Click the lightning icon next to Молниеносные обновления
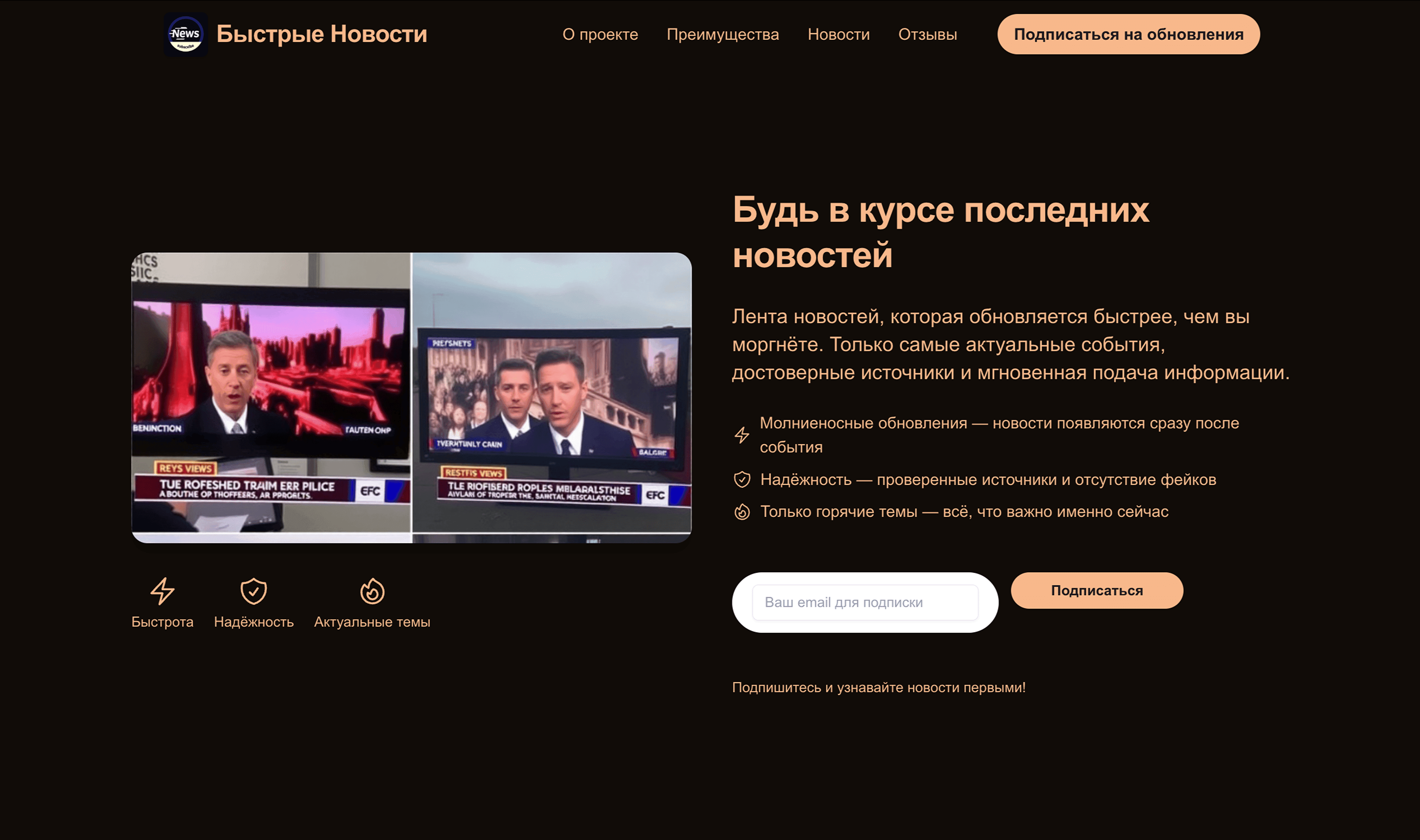 (742, 435)
